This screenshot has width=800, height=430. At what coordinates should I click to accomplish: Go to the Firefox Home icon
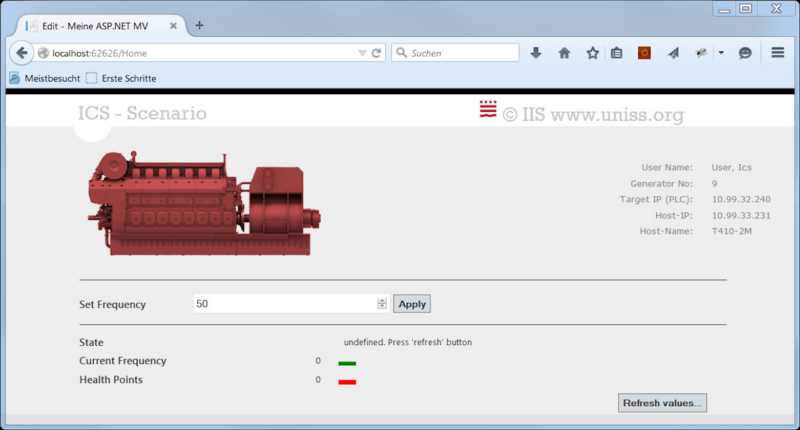tap(564, 53)
